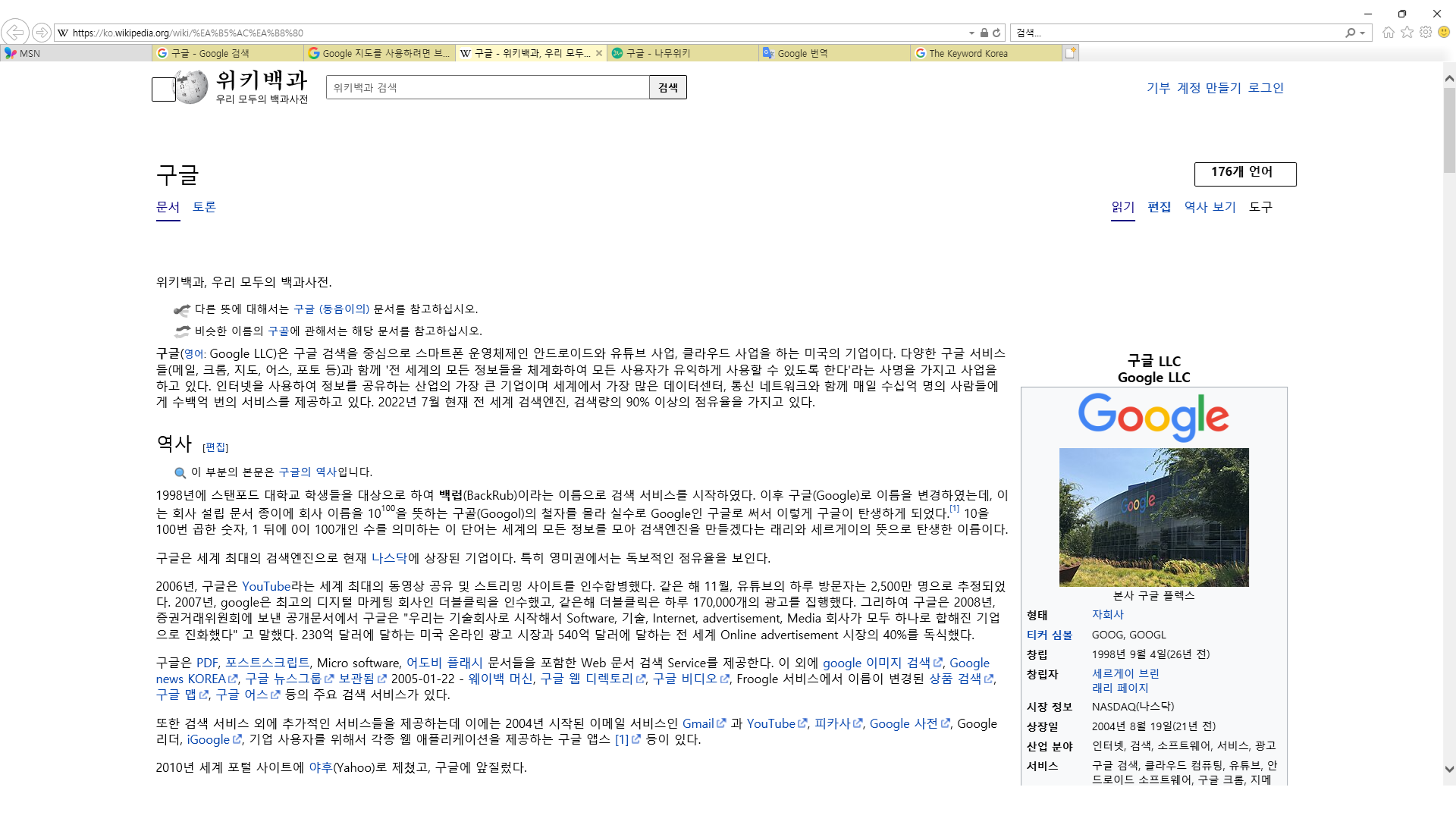Open the 도구 tools menu on the article

1260,207
